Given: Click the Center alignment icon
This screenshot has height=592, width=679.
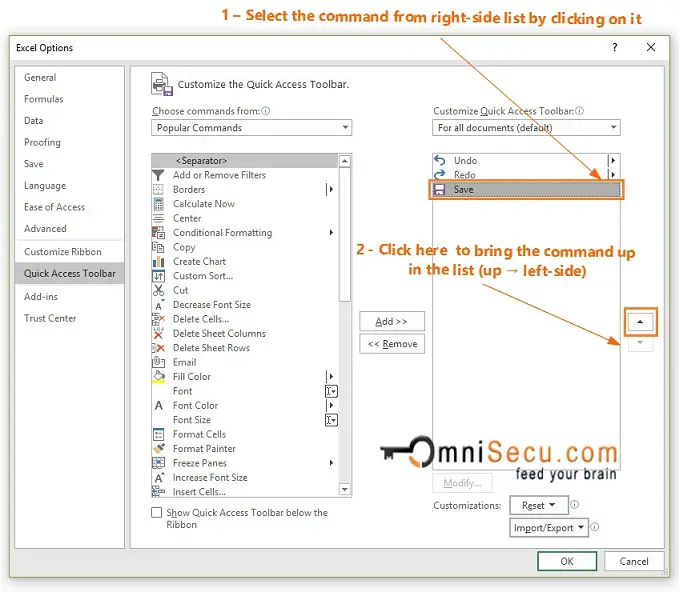Looking at the screenshot, I should pyautogui.click(x=158, y=218).
